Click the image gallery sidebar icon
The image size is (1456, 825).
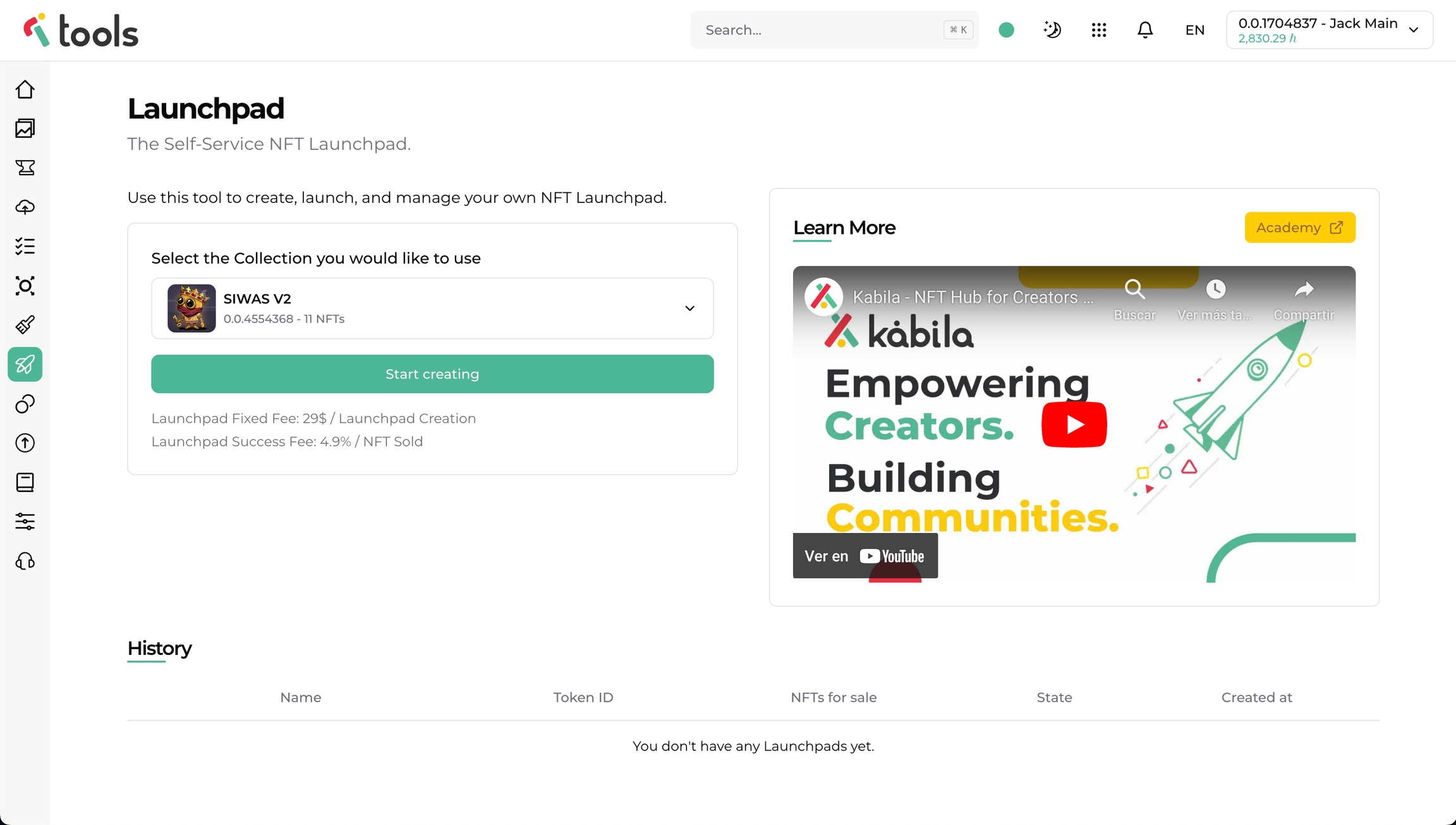click(x=25, y=129)
